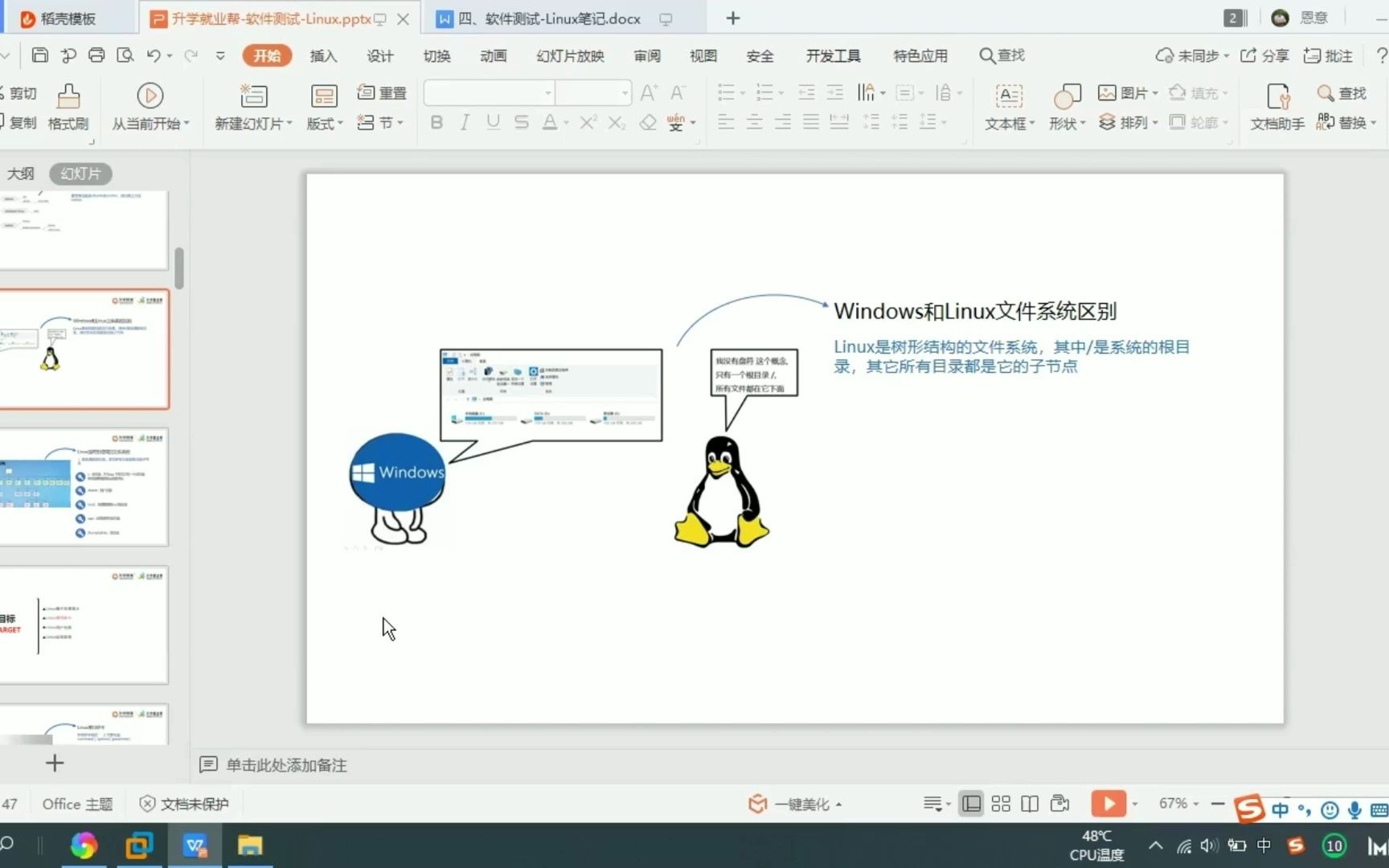1389x868 pixels.
Task: Toggle Superscript formatting
Action: [x=588, y=122]
